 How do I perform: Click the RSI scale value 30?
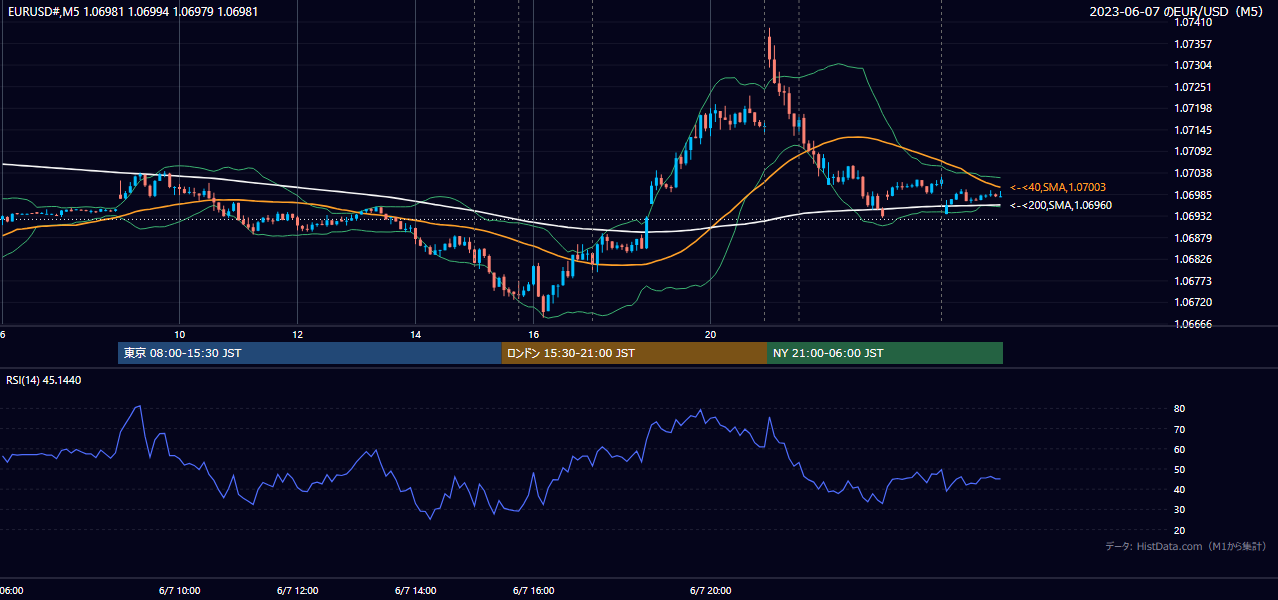(x=1180, y=509)
